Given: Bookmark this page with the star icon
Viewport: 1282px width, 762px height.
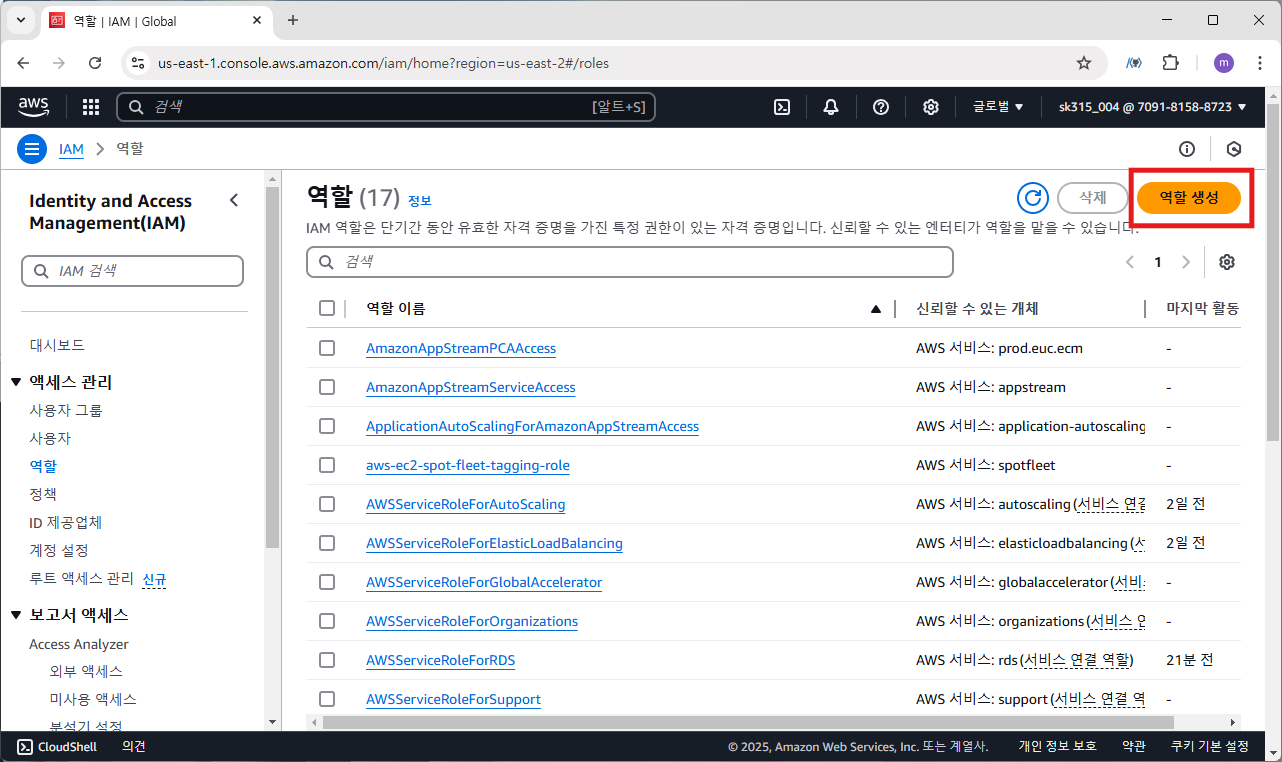Looking at the screenshot, I should 1084,63.
